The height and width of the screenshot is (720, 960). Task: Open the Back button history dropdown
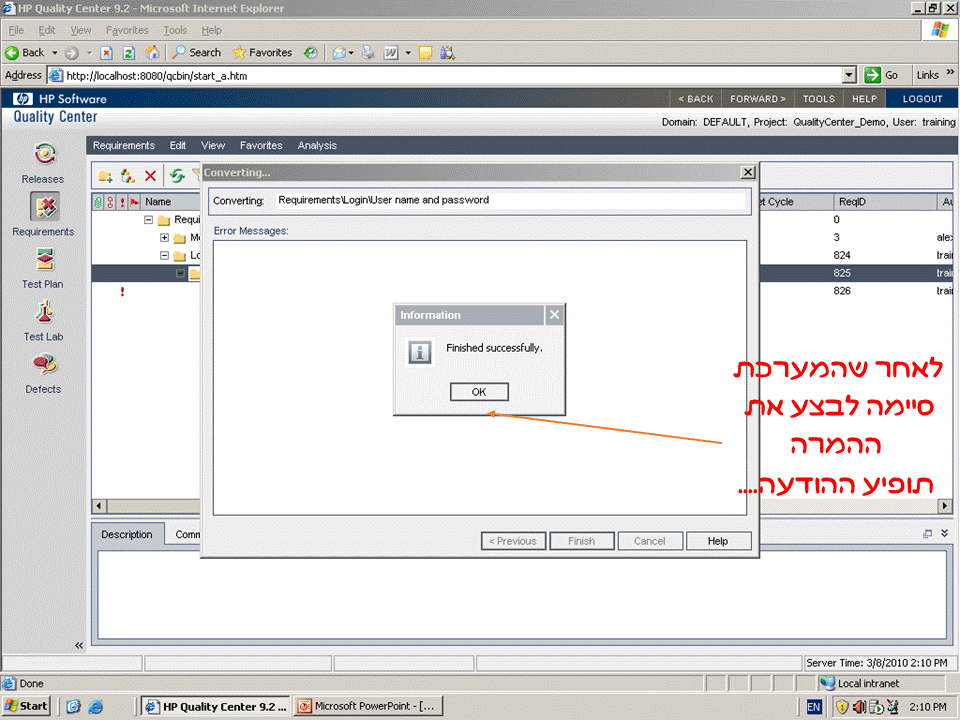(x=54, y=53)
